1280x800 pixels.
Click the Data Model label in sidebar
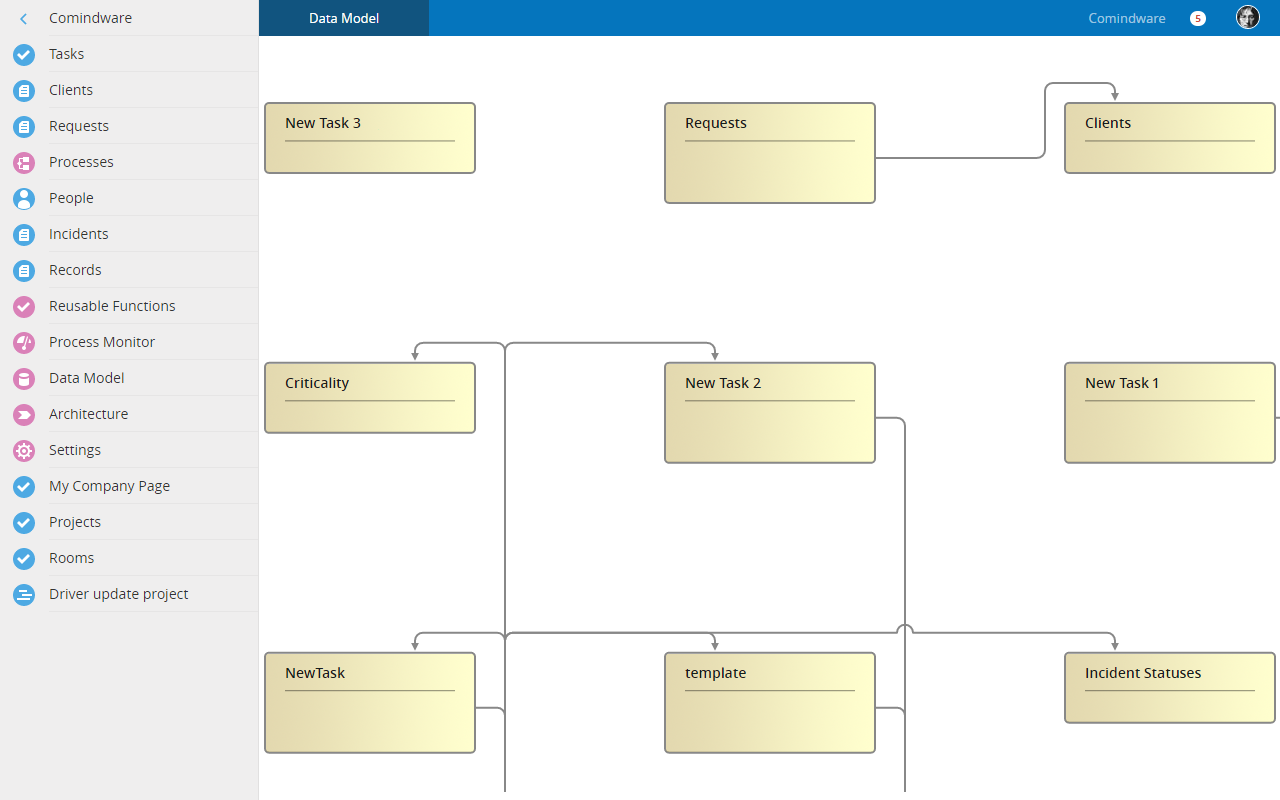86,378
